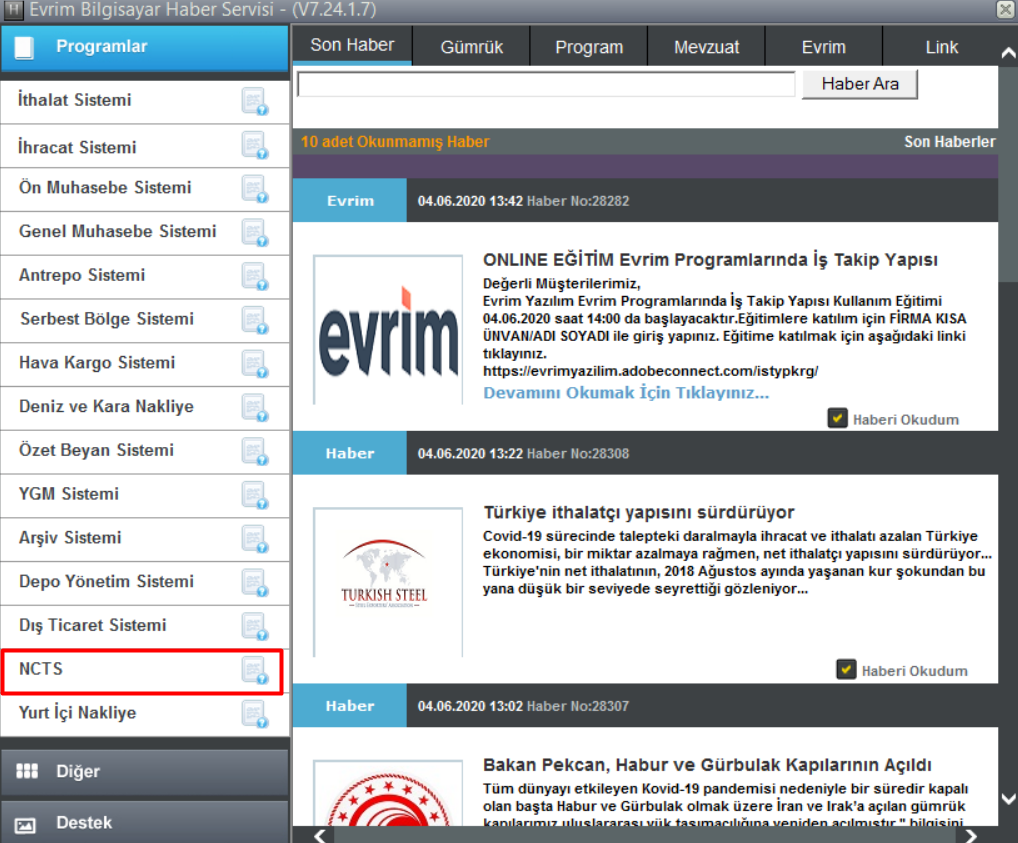Click the info icon beside Yurt İçi Nakliye

click(x=254, y=714)
